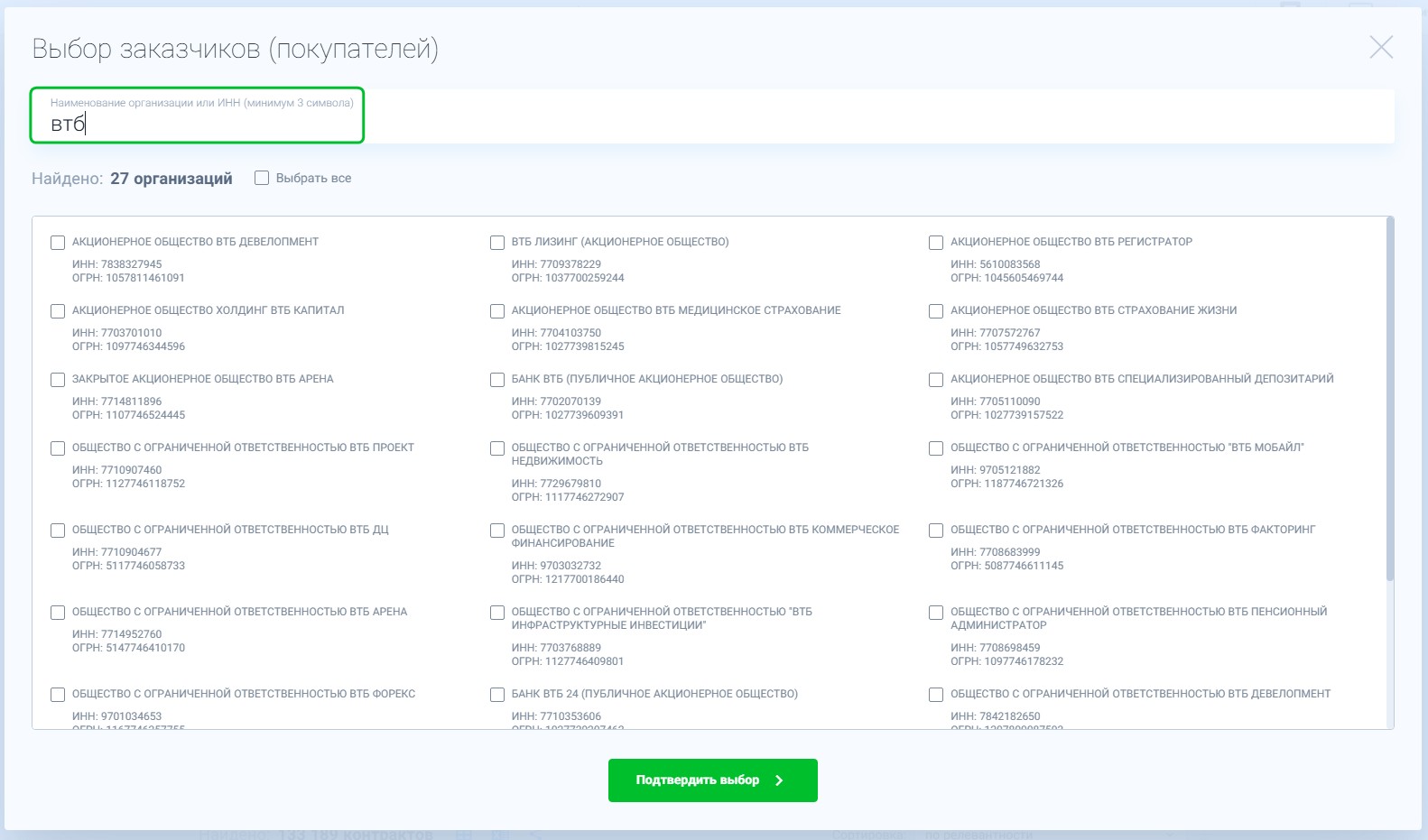
Task: Tick the 'Выбрать все' checkbox
Action: [262, 179]
